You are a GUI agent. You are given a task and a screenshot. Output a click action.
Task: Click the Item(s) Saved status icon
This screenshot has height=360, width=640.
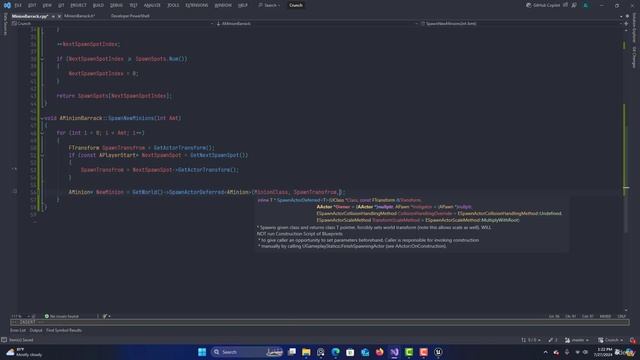4,340
